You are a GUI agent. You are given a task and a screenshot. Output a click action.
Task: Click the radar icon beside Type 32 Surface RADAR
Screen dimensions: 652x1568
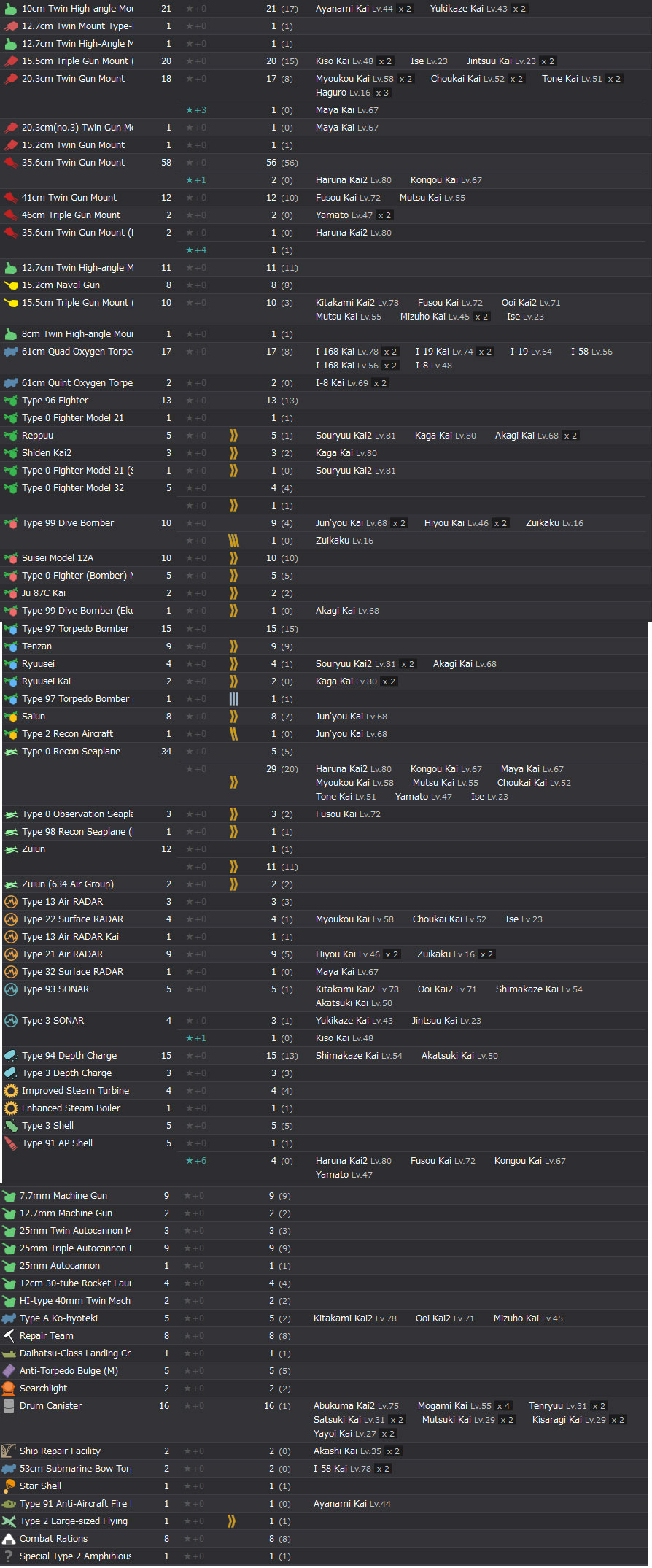click(x=11, y=972)
